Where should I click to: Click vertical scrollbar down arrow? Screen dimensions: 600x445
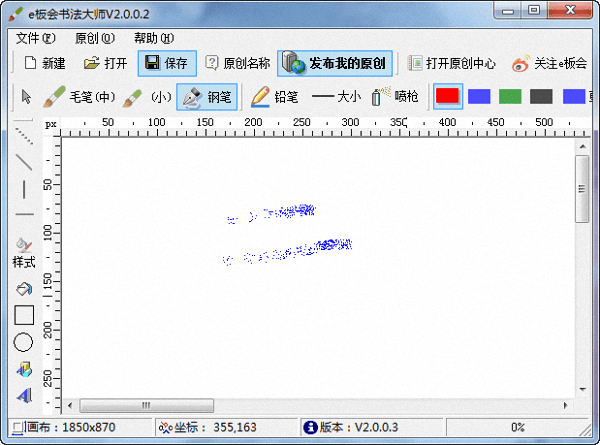582,390
